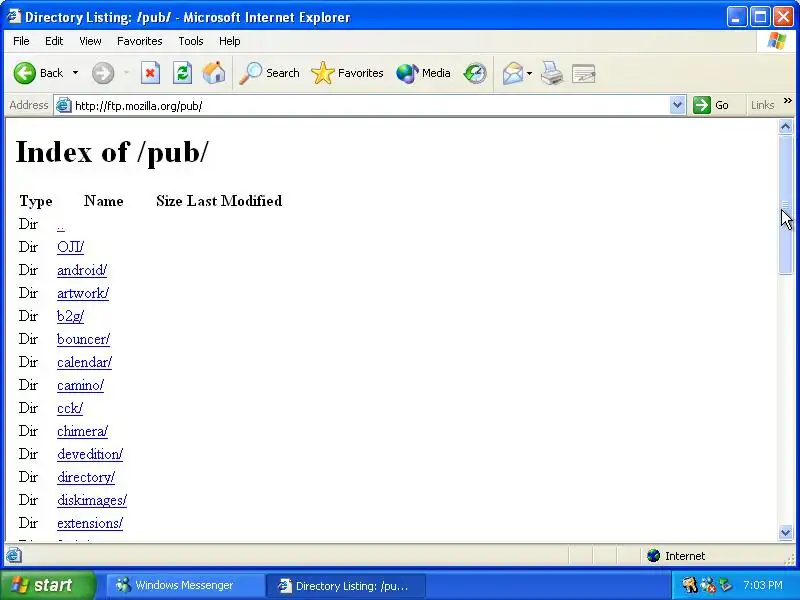800x600 pixels.
Task: Open the android/ directory link
Action: coord(82,270)
